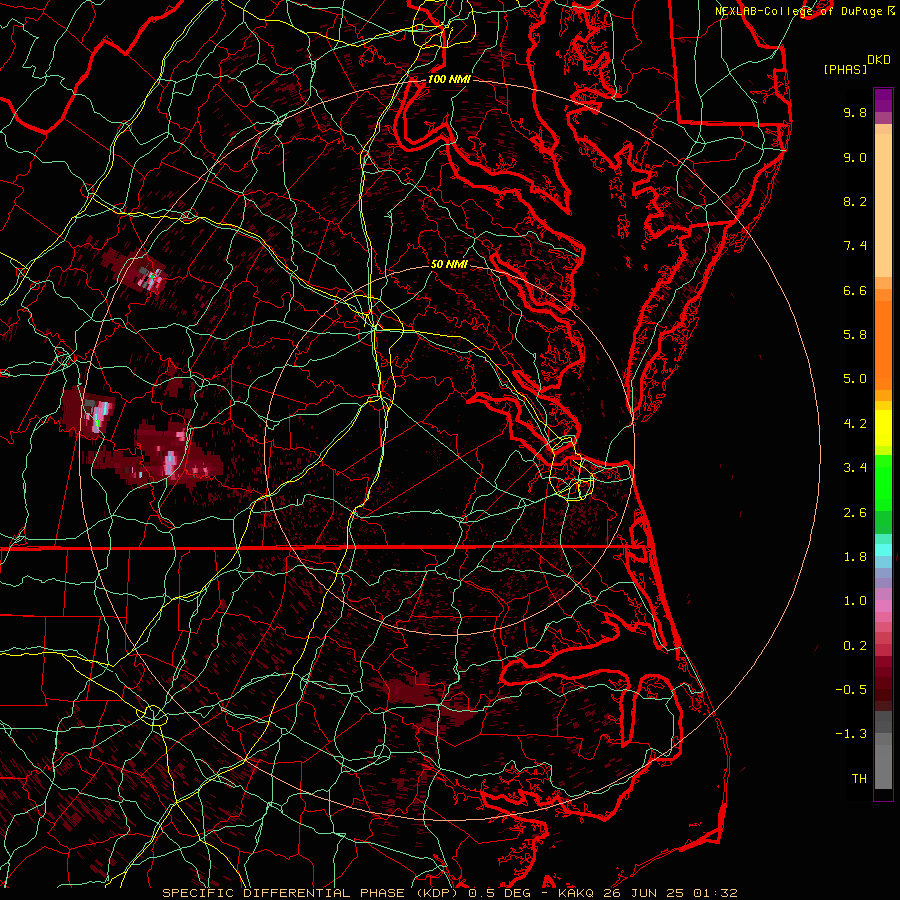Select the 3.4 scale value

(855, 468)
